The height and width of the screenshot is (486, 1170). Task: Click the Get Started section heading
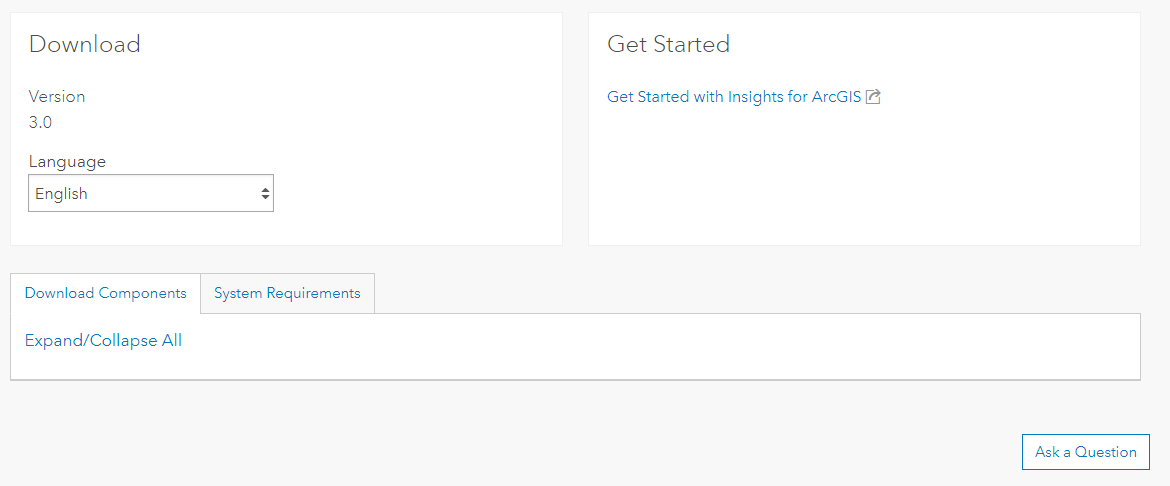668,44
